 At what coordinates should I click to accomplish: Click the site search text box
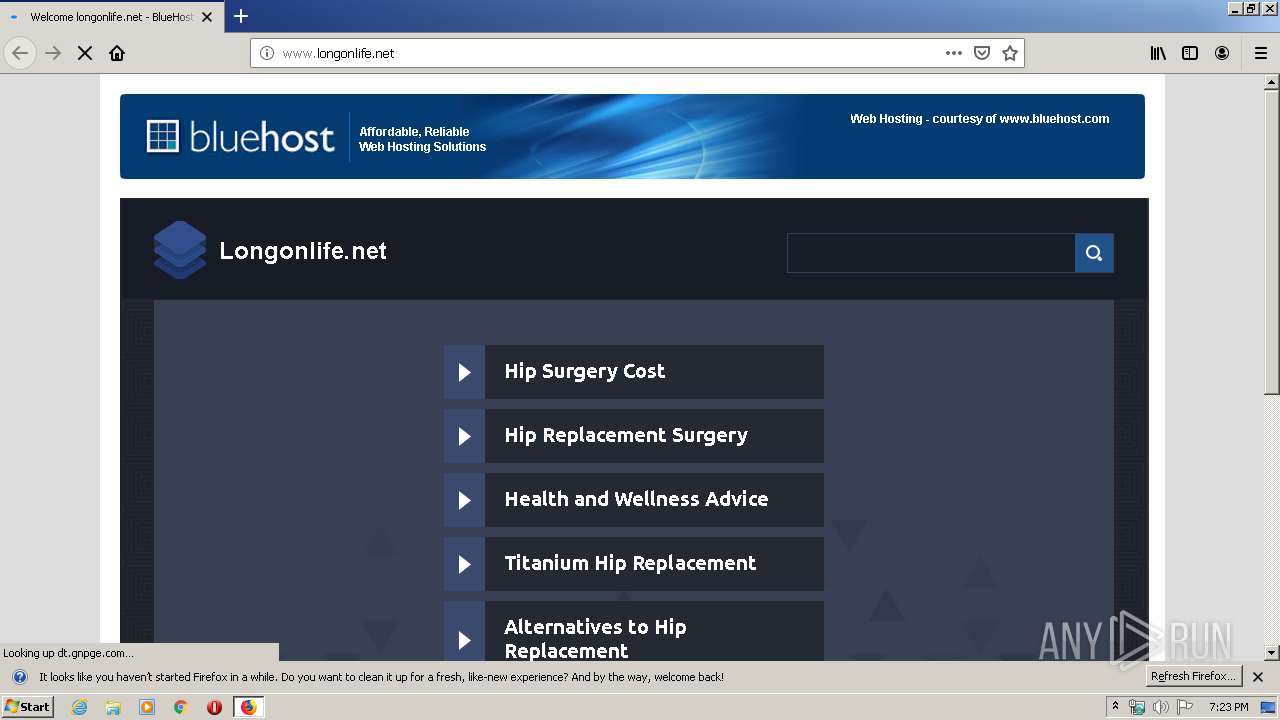[931, 253]
